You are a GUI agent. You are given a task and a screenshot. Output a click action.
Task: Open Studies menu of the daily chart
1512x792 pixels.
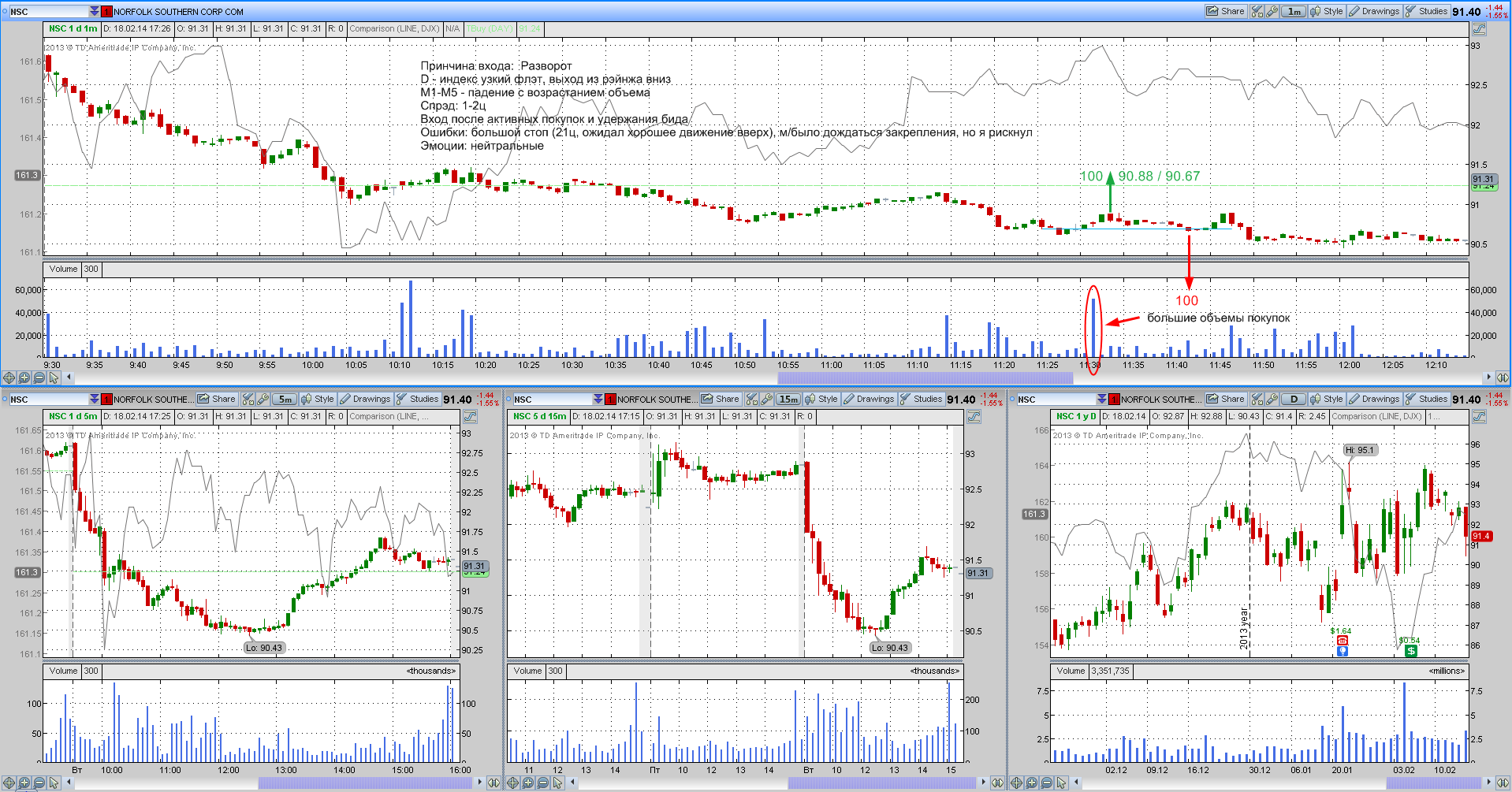pyautogui.click(x=1426, y=399)
